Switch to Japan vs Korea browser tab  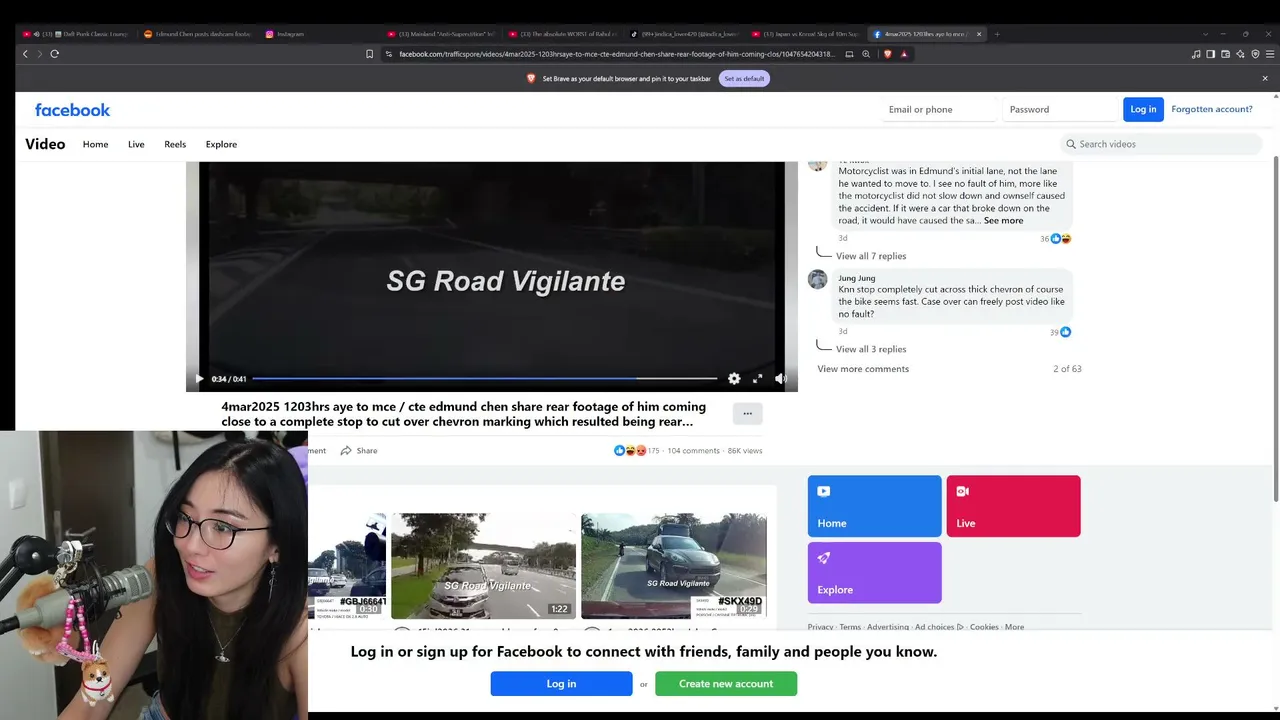click(806, 34)
